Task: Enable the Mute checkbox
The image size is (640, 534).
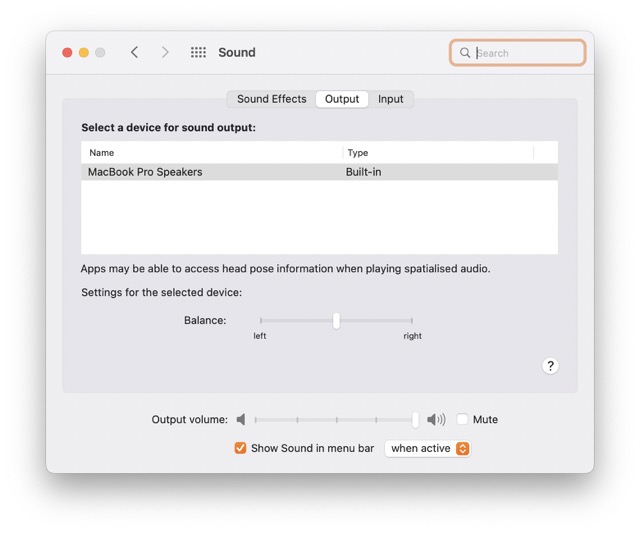Action: 463,420
